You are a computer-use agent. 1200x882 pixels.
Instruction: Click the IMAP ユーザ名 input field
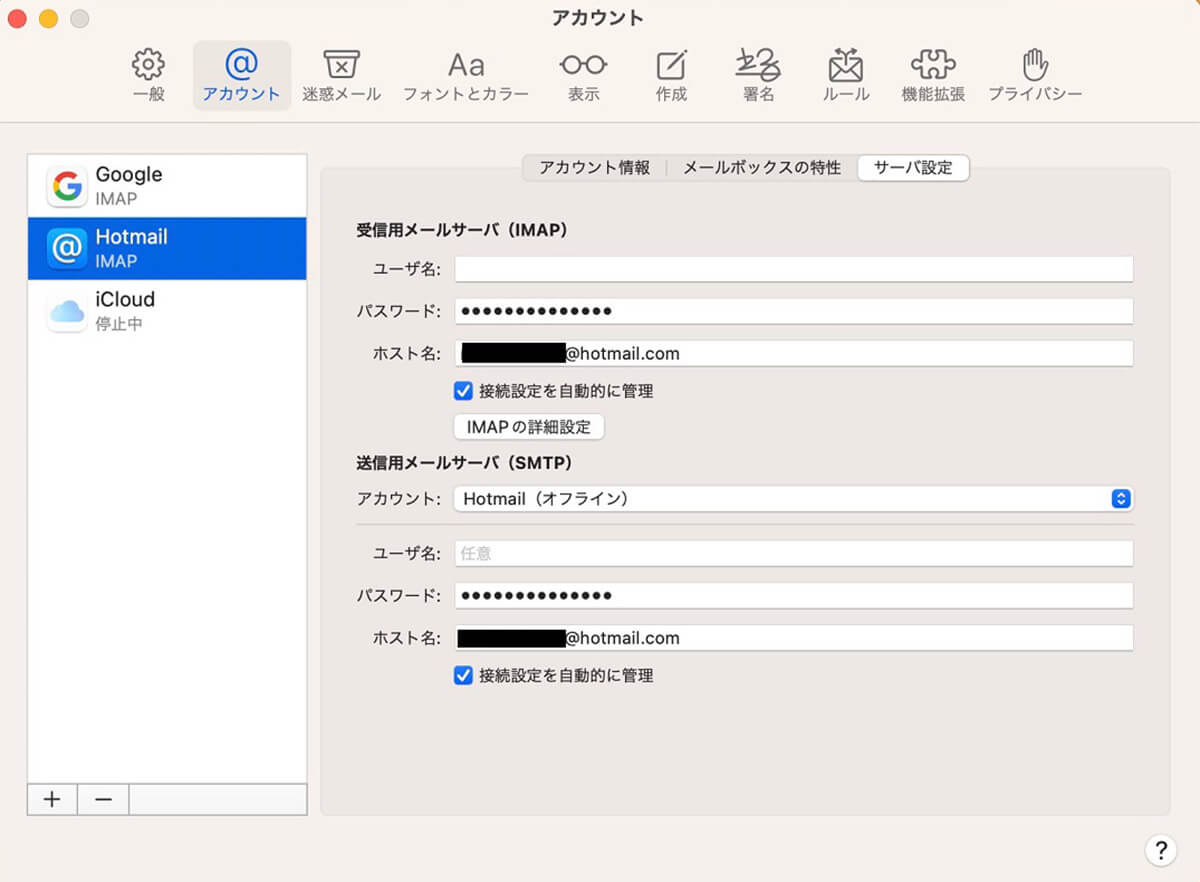[x=794, y=269]
